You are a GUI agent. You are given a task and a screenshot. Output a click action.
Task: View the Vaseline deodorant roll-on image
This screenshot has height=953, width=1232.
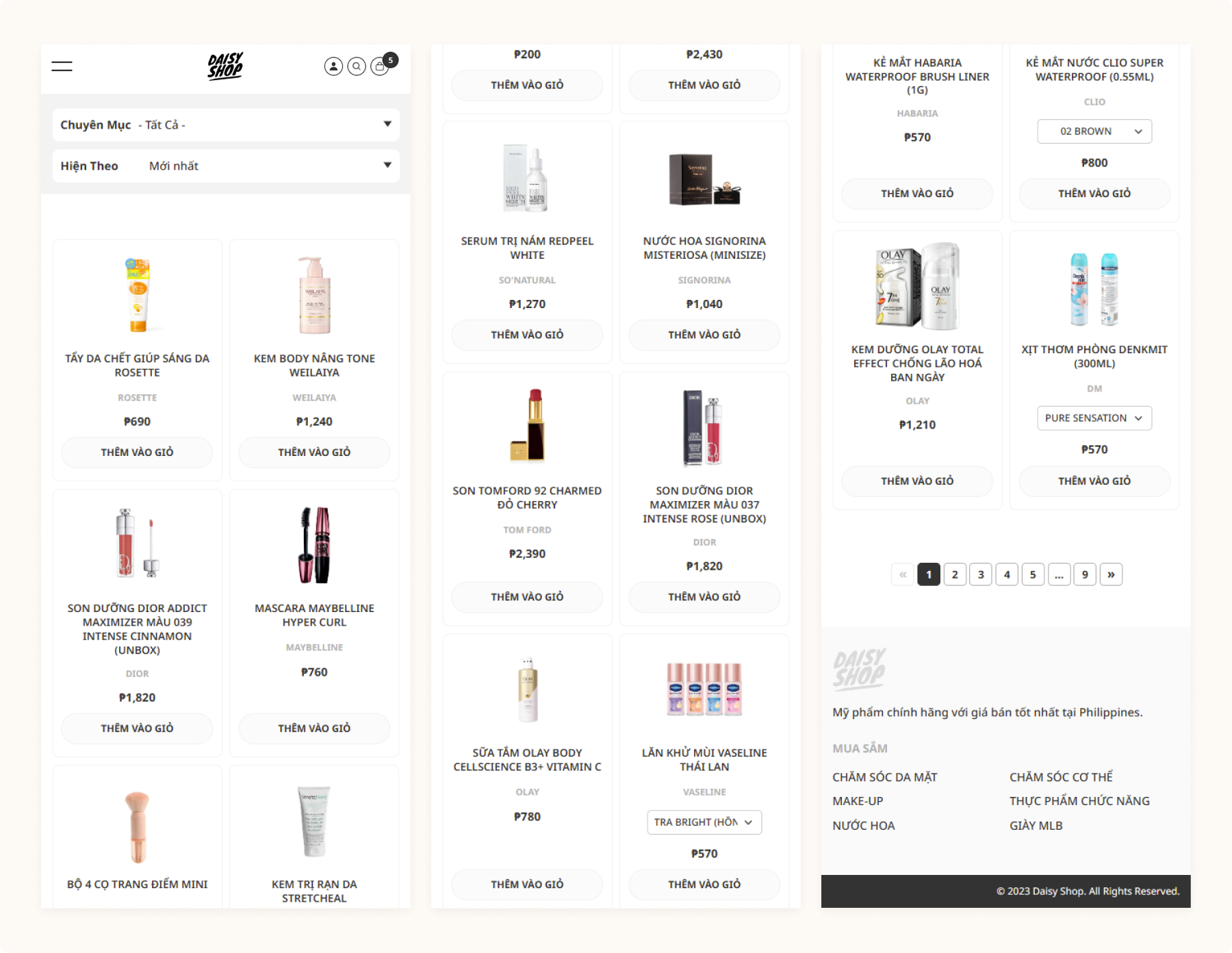[704, 689]
